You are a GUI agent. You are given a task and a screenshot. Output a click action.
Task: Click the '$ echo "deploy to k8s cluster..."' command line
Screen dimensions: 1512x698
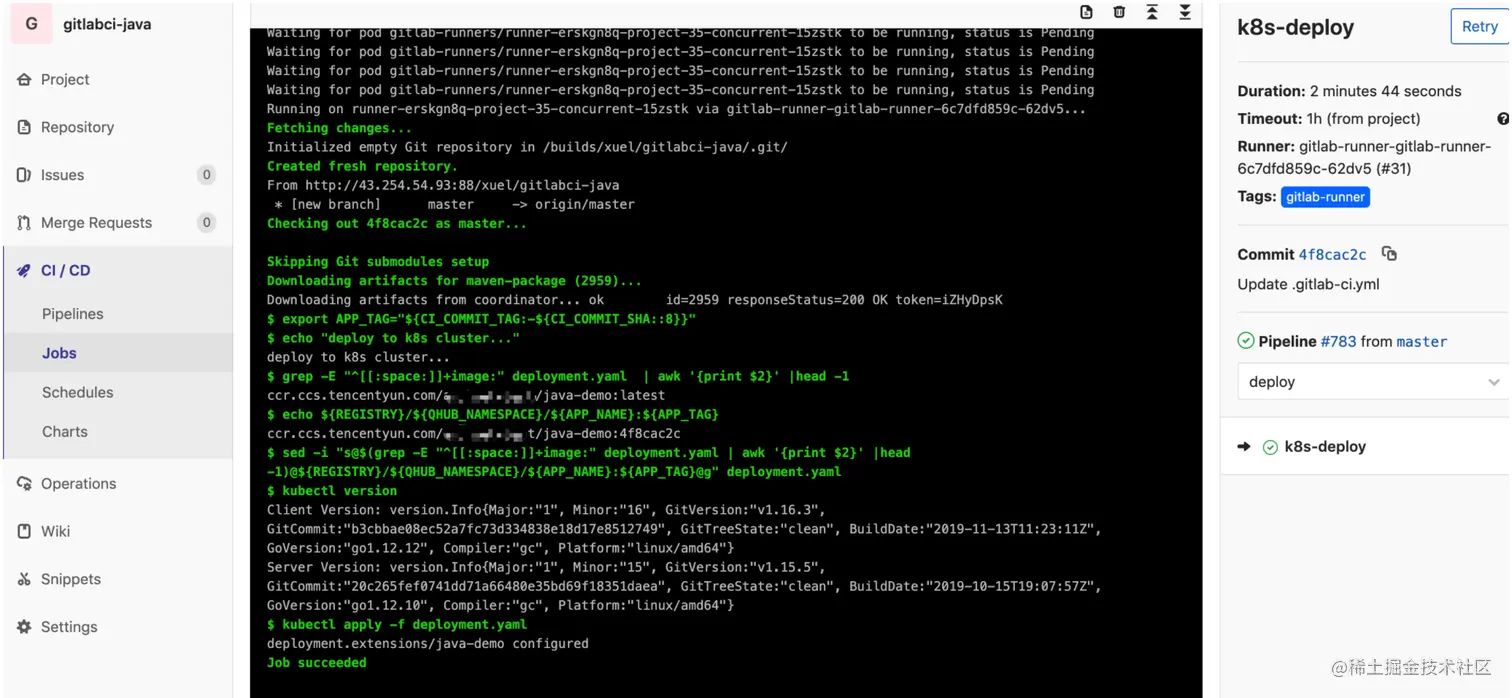(x=393, y=338)
